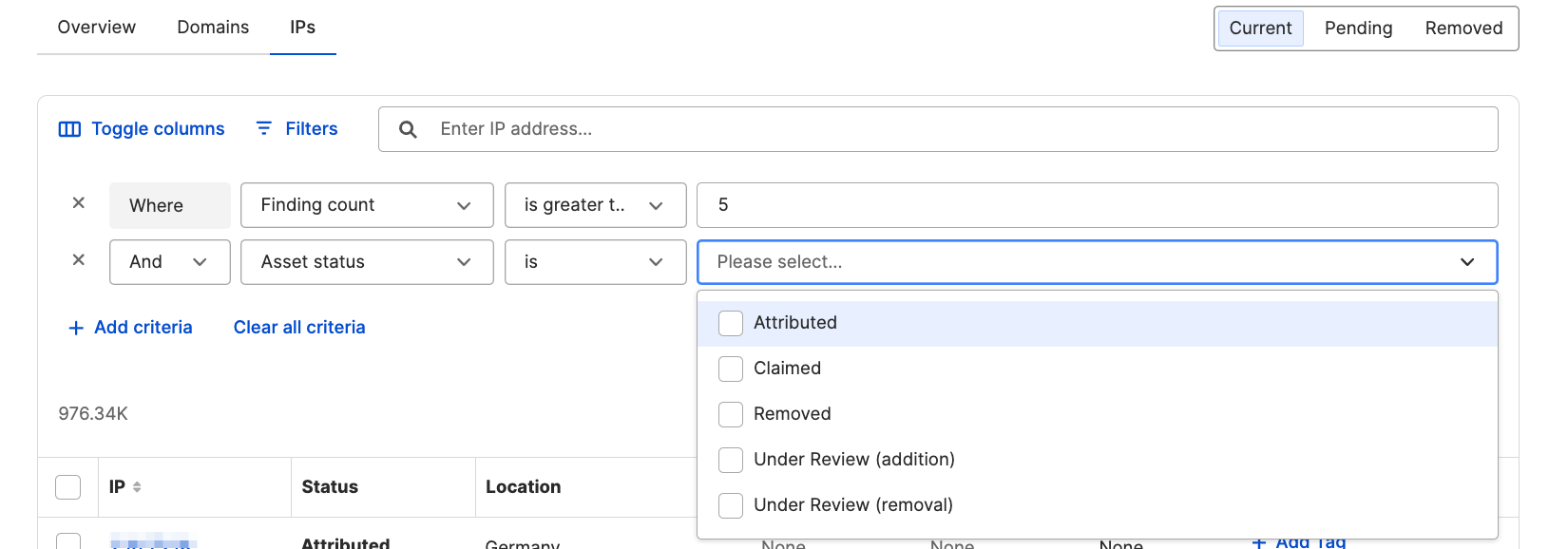Click Clear all criteria link
This screenshot has width=1568, height=549.
(299, 328)
